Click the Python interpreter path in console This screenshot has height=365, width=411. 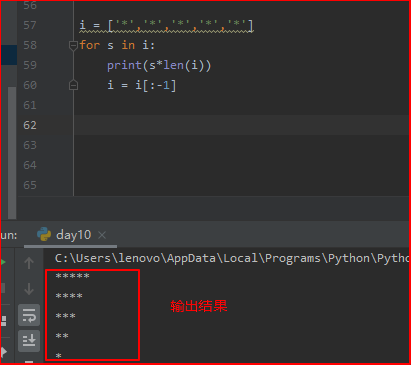click(x=232, y=258)
